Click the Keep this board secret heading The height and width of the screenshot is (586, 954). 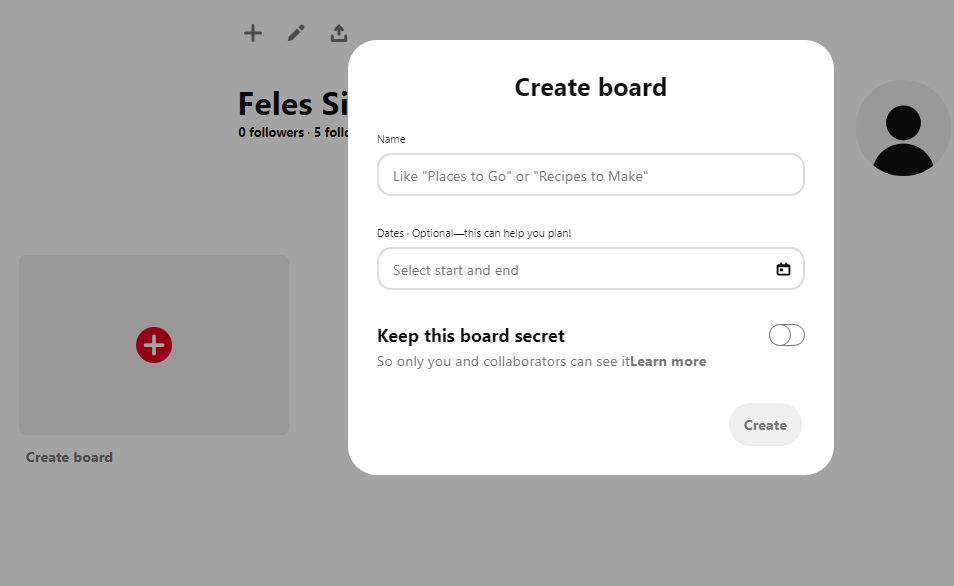pos(471,336)
